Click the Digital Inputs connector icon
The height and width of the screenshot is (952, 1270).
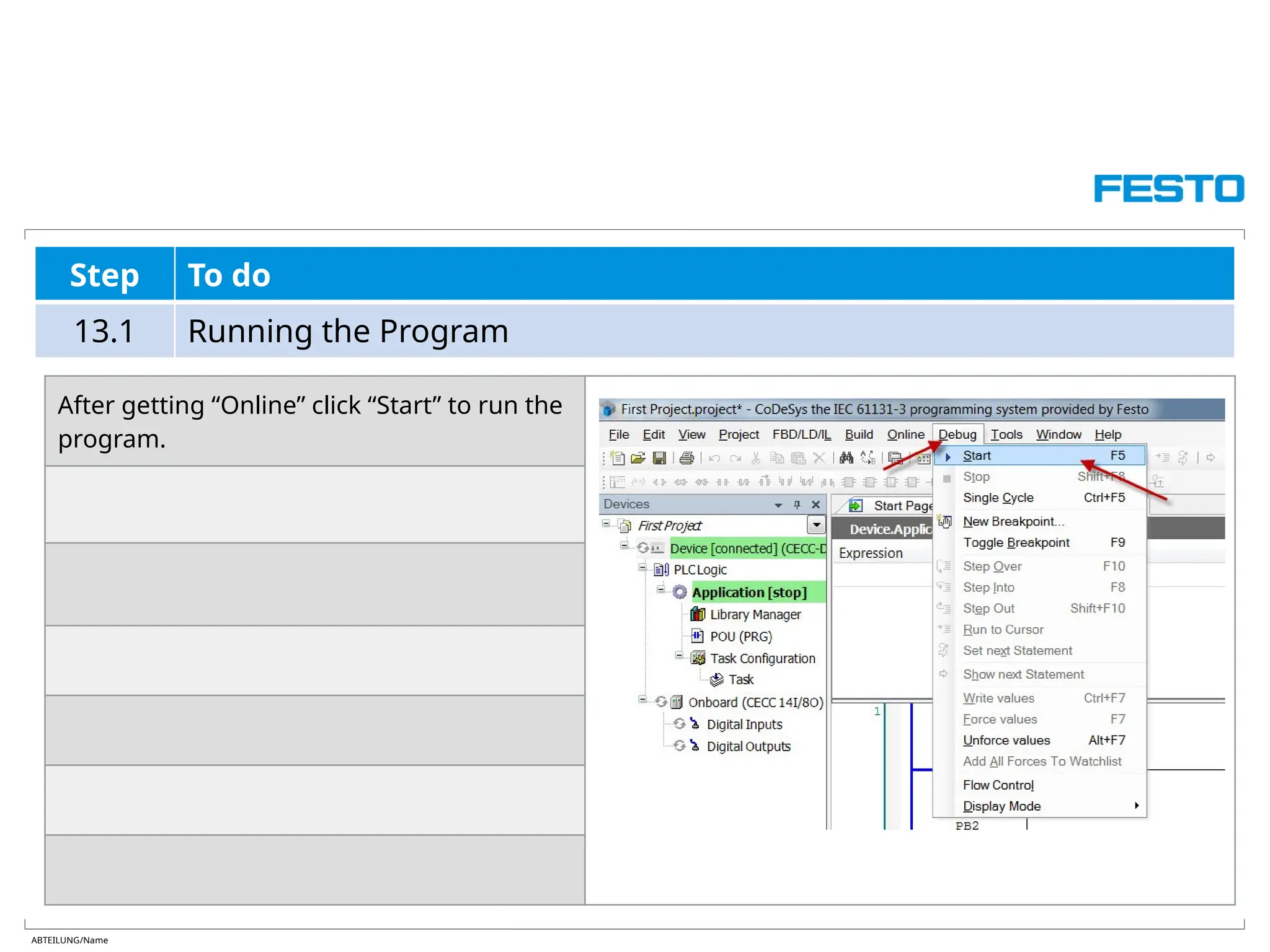pyautogui.click(x=695, y=724)
